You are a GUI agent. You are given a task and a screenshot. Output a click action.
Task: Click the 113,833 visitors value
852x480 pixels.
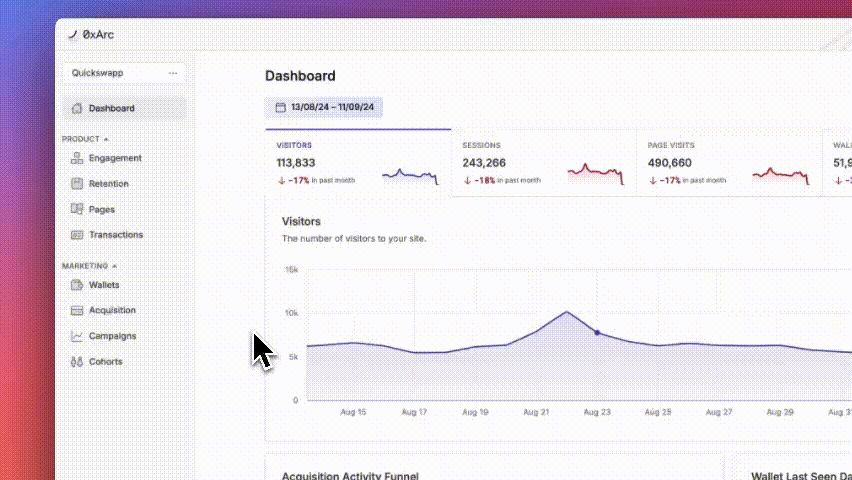pyautogui.click(x=296, y=163)
